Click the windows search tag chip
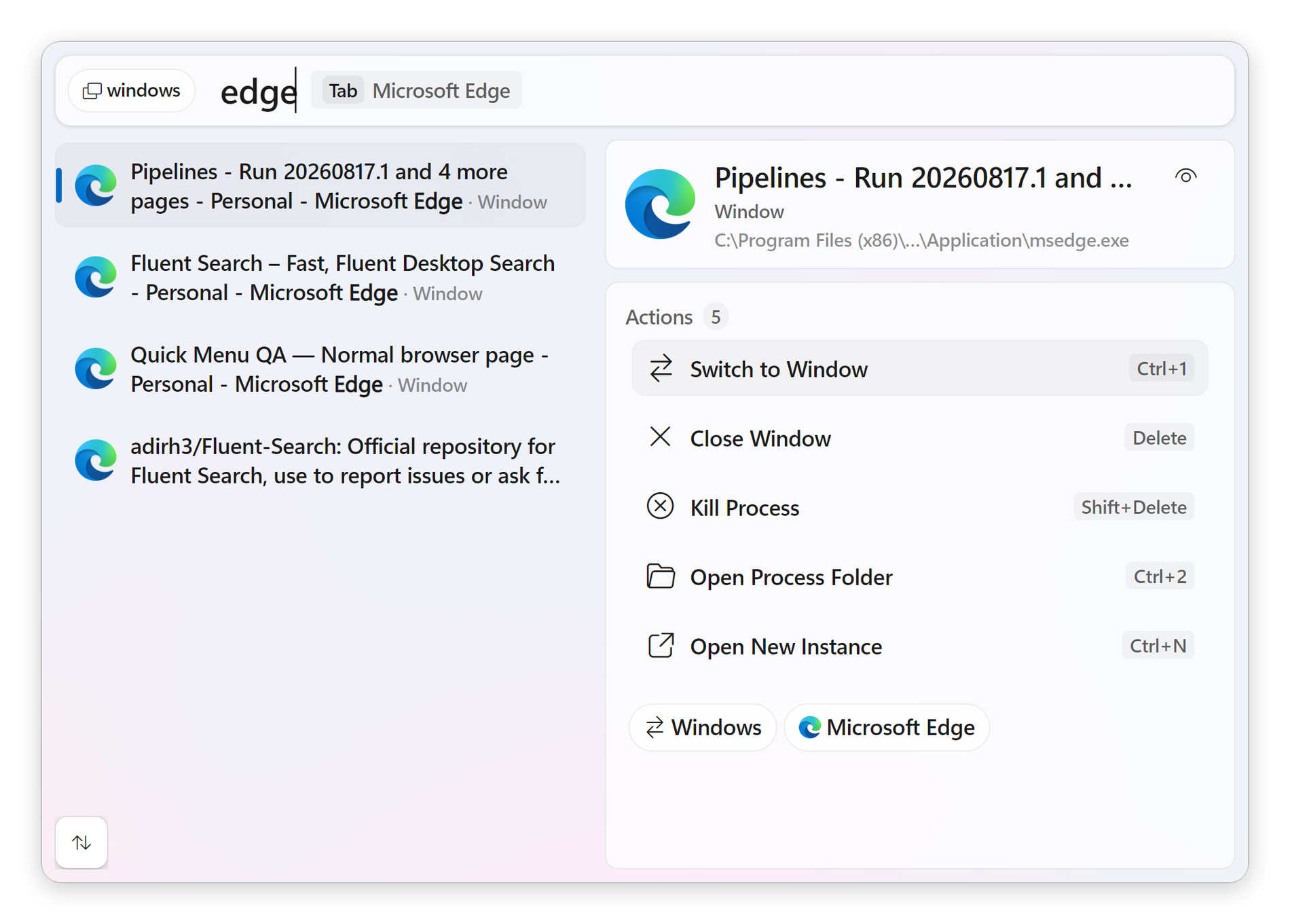Viewport: 1290px width, 924px height. pos(132,90)
